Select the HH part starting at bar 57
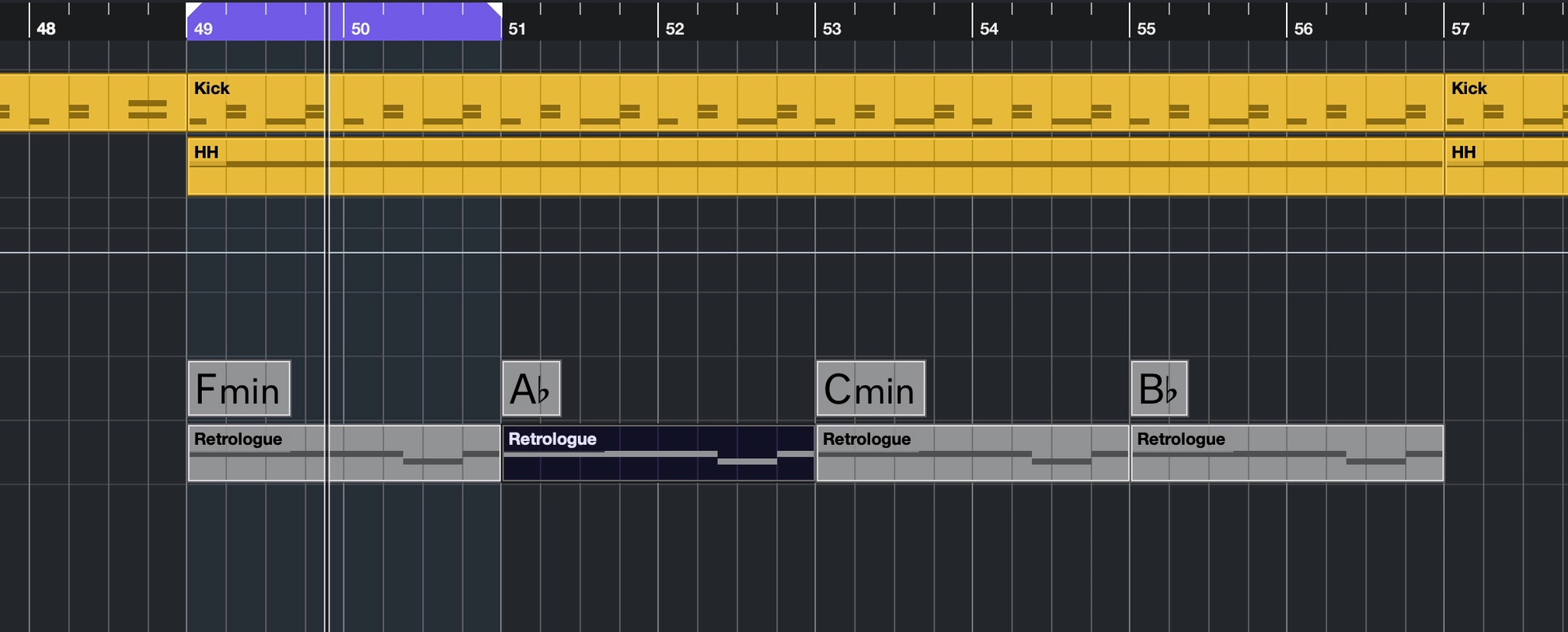This screenshot has height=632, width=1568. pos(1506,166)
